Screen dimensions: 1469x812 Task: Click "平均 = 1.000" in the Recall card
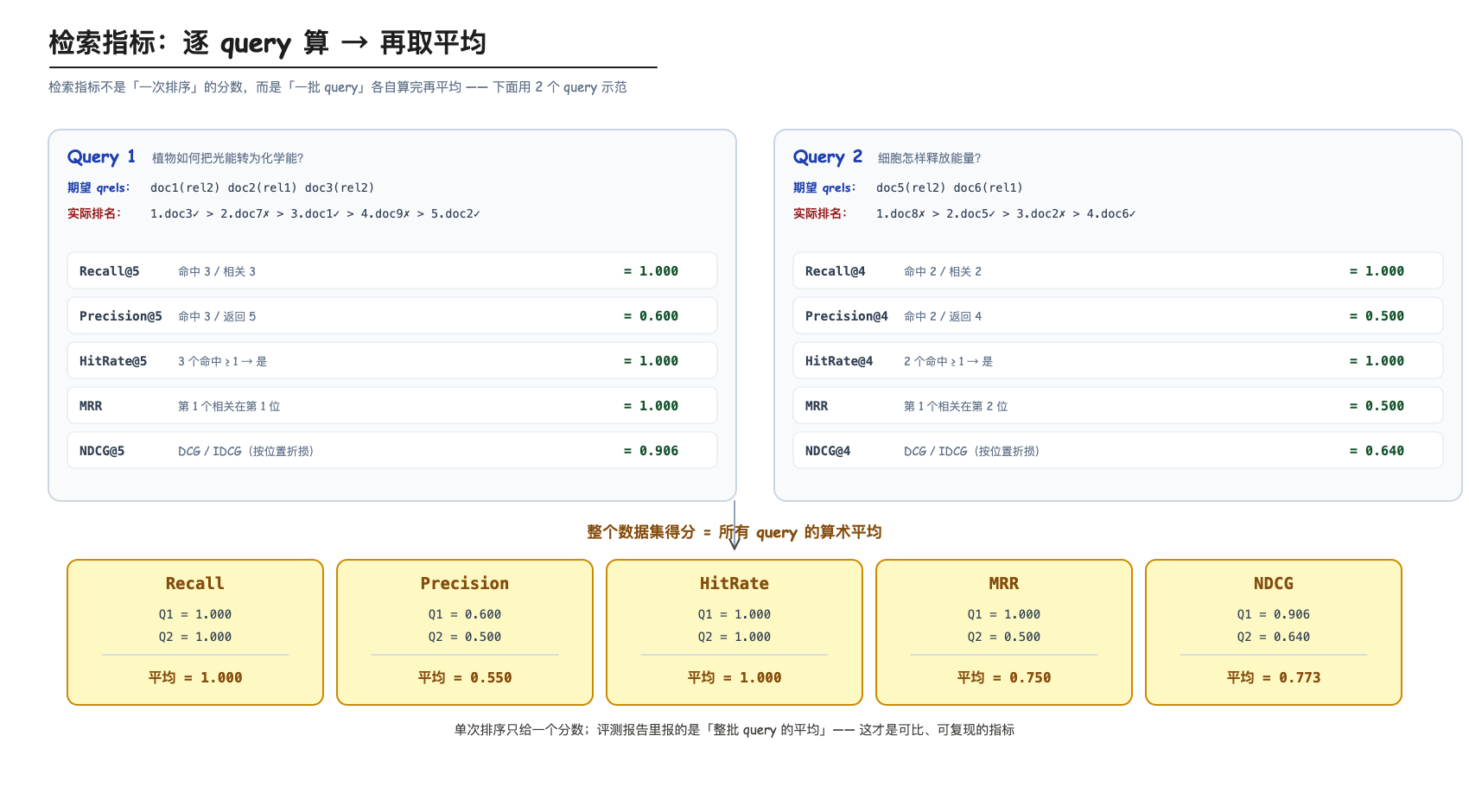(195, 677)
